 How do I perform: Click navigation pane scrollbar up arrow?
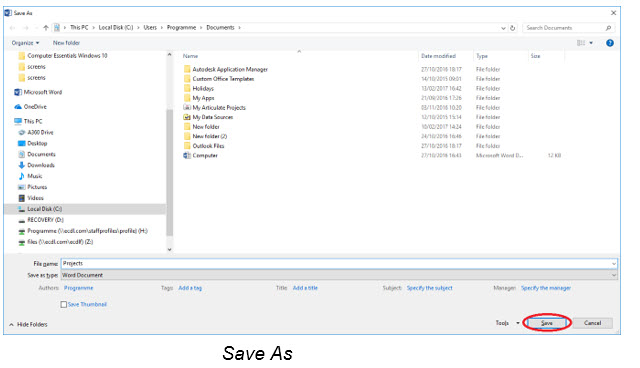(x=169, y=55)
